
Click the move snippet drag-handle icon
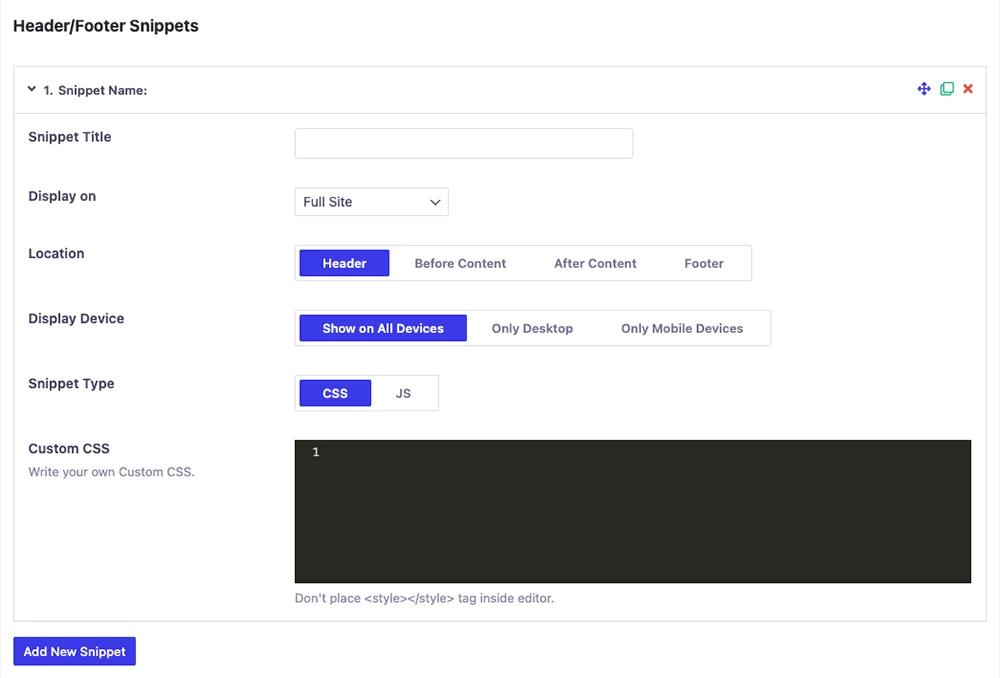click(x=923, y=89)
